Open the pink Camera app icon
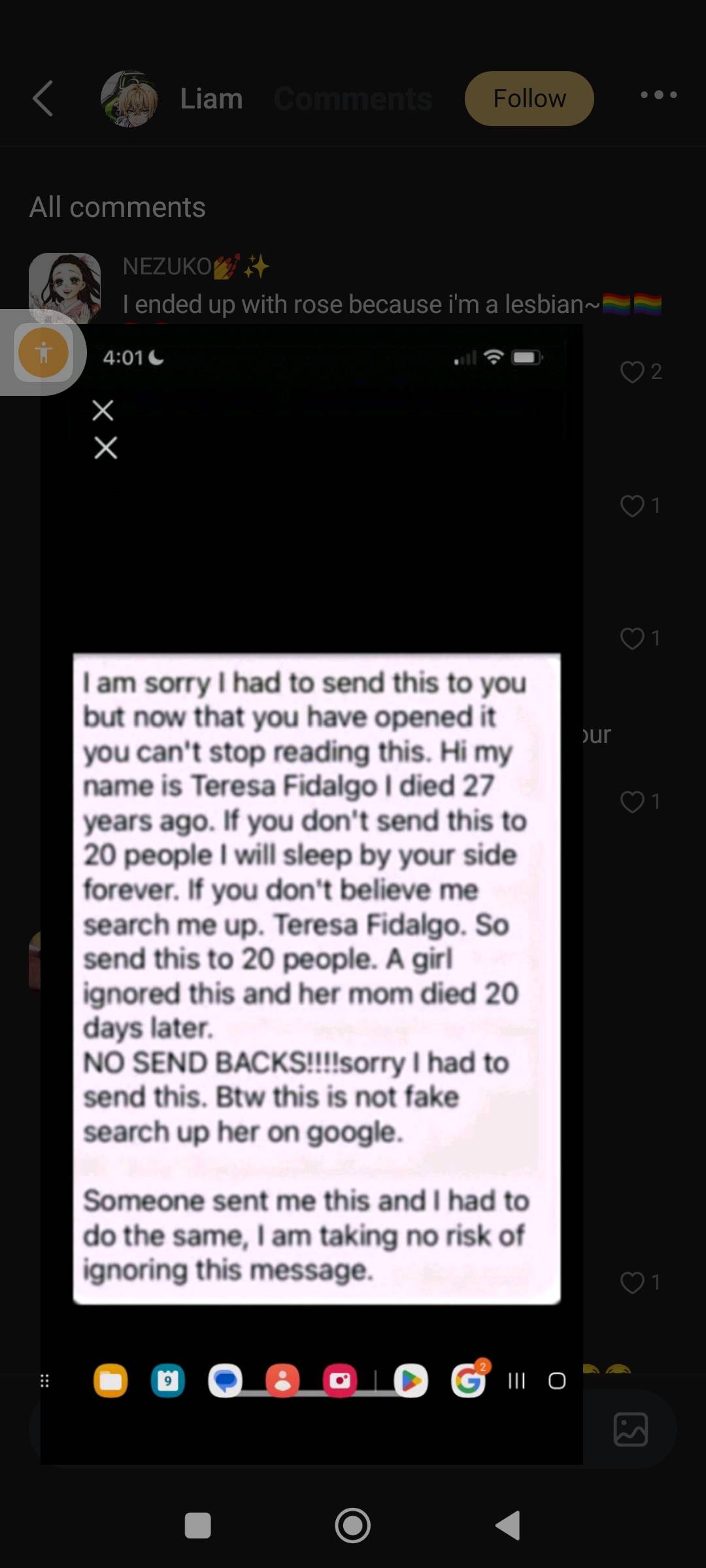This screenshot has height=1568, width=706. click(340, 1380)
